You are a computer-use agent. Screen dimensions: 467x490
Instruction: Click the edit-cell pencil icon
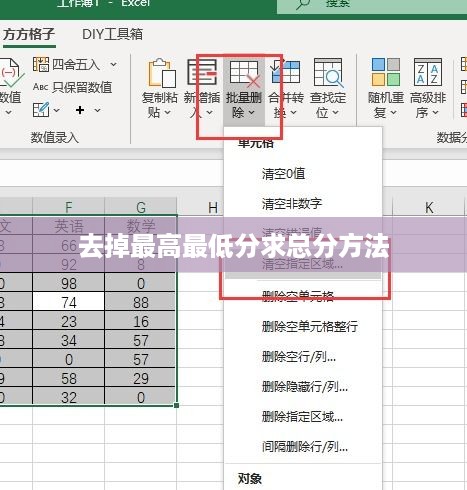pos(41,110)
